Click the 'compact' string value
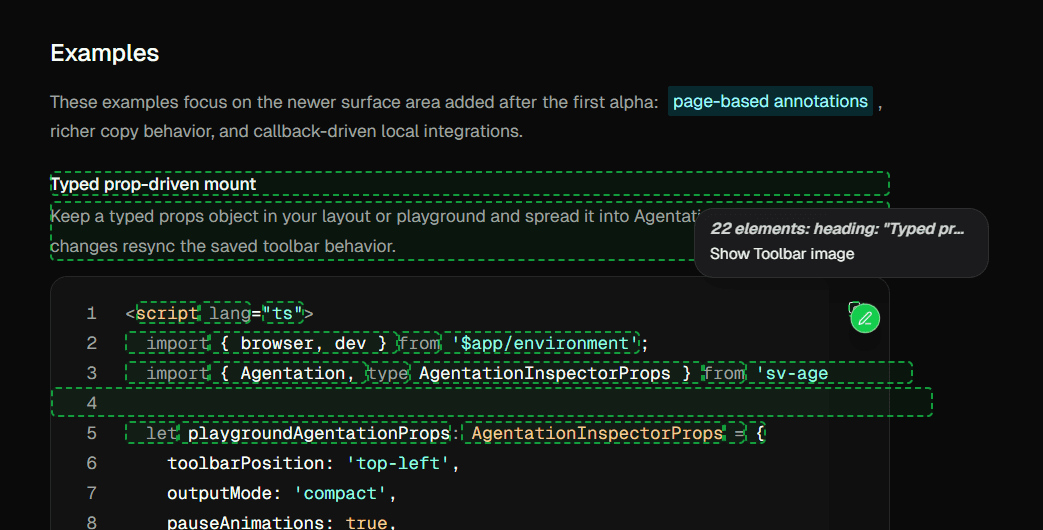The image size is (1043, 530). pos(340,493)
